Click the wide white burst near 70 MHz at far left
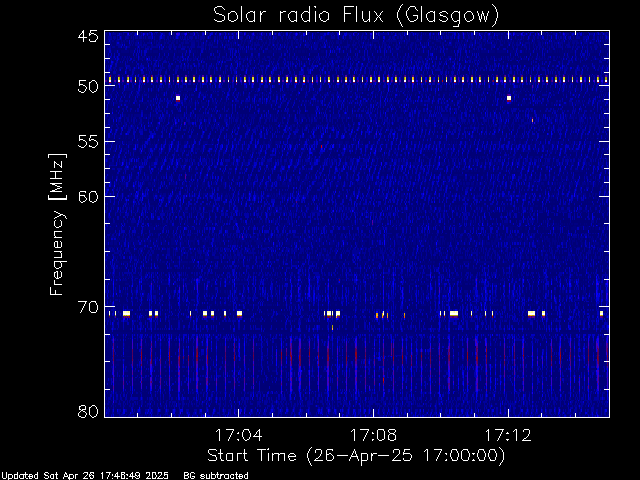Viewport: 640px width, 480px height. point(127,313)
